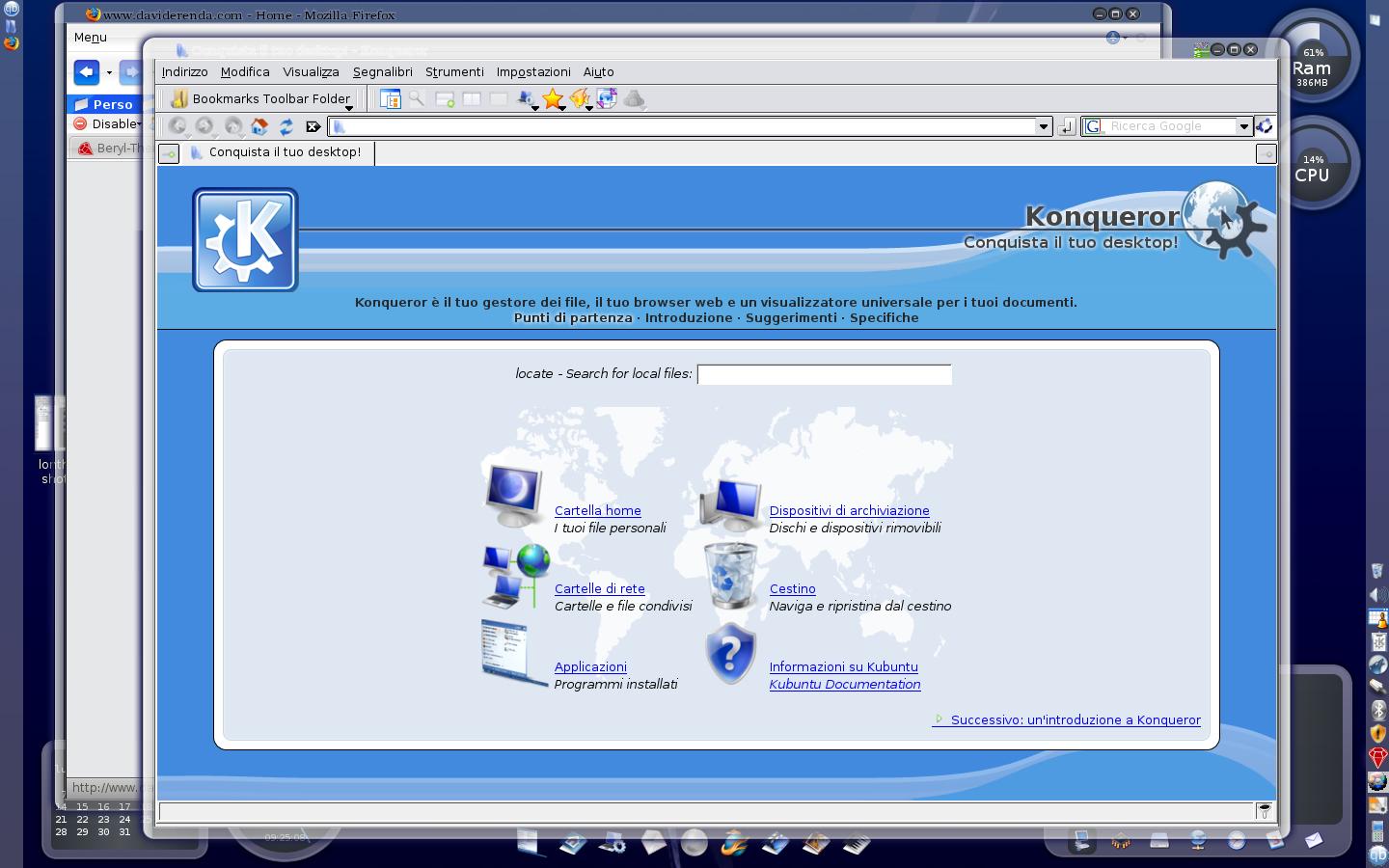Open the search engine dropdown beside Ricerca Google
The image size is (1389, 868).
click(x=1244, y=126)
